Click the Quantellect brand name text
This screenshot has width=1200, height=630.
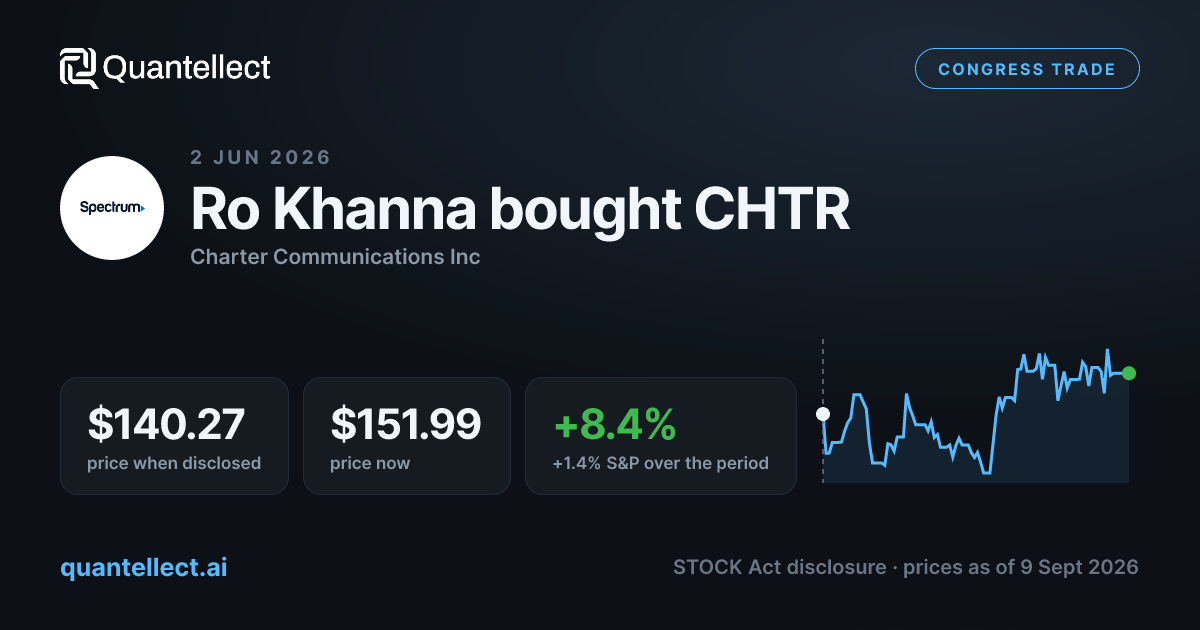coord(187,68)
